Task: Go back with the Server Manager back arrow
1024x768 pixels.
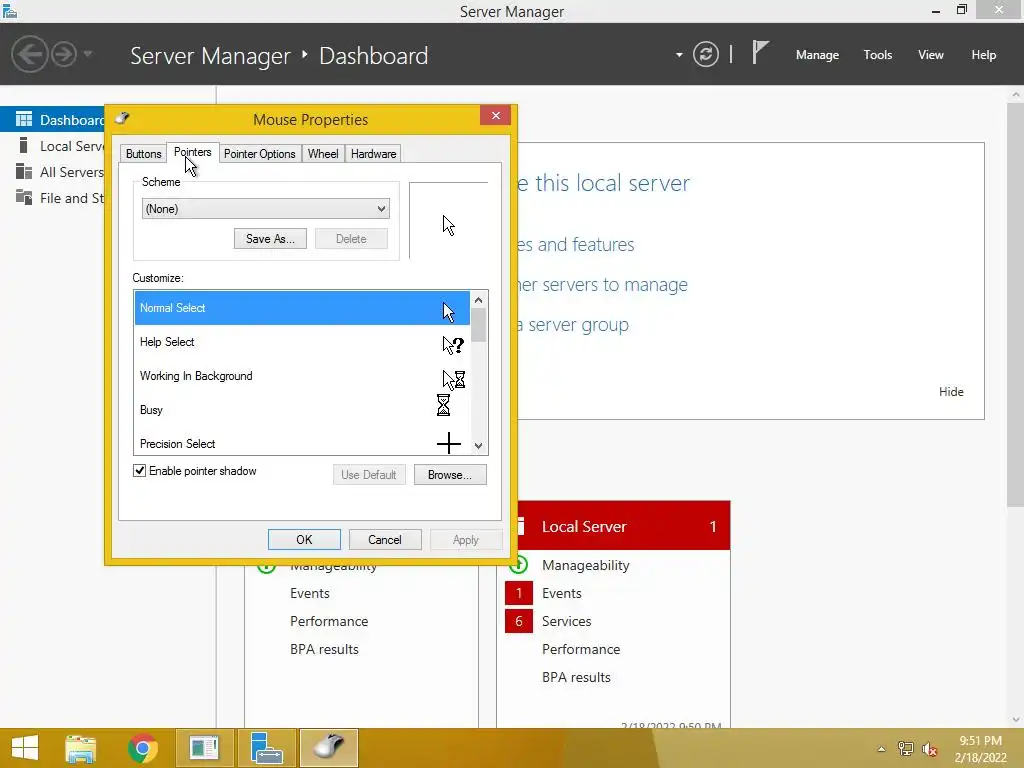Action: 29,54
